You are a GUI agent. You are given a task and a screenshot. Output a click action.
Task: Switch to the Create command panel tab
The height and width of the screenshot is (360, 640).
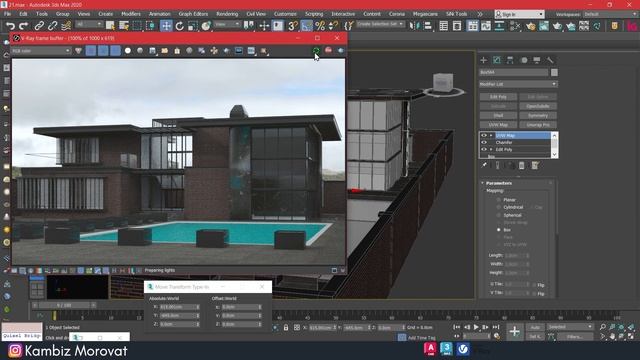point(484,60)
